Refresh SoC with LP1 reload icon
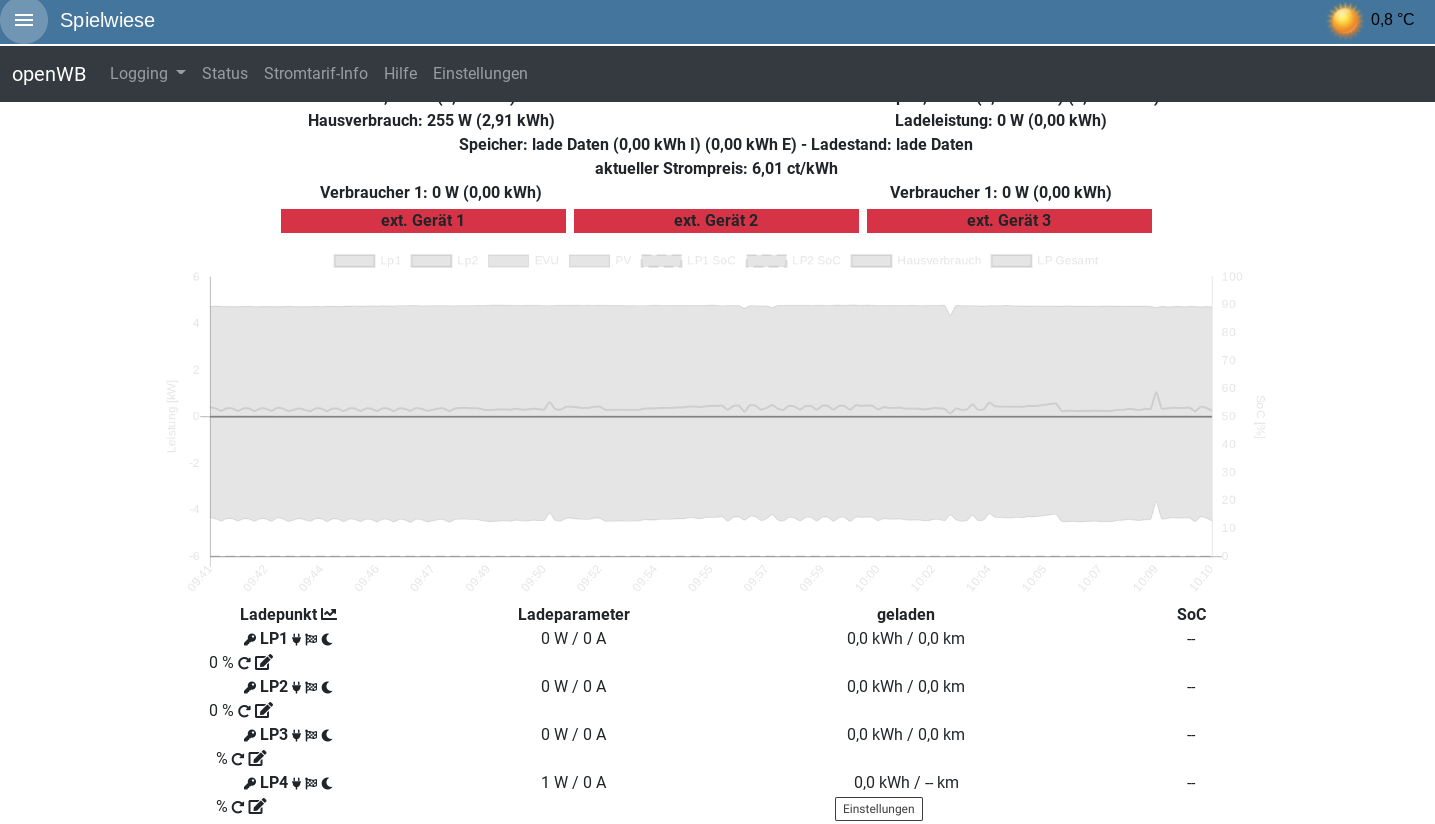Image resolution: width=1435 pixels, height=824 pixels. tap(244, 663)
